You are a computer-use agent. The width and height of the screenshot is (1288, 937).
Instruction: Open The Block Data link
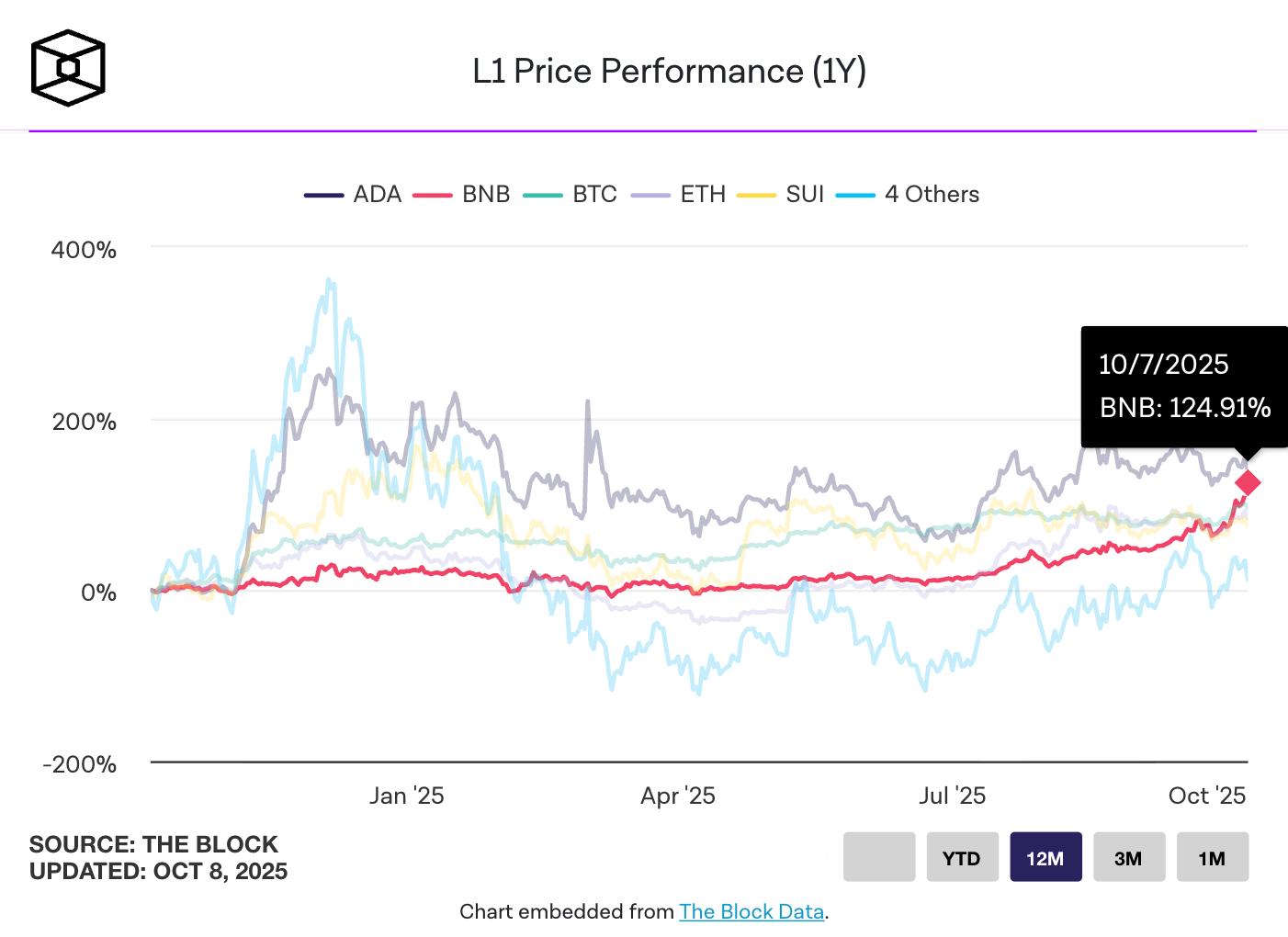pos(751,911)
